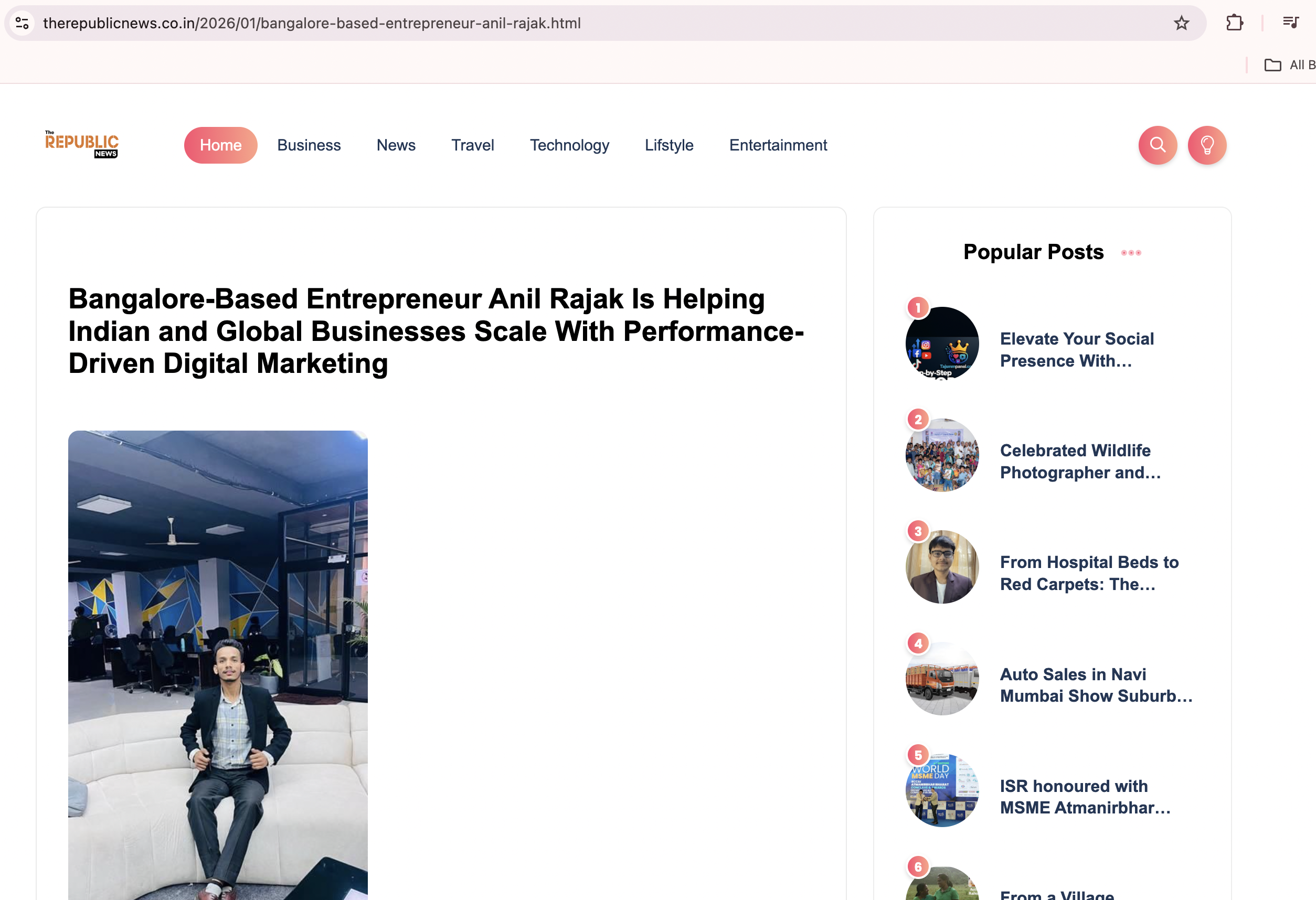This screenshot has height=900, width=1316.
Task: Click the Anil Rajak article photo
Action: click(x=218, y=665)
